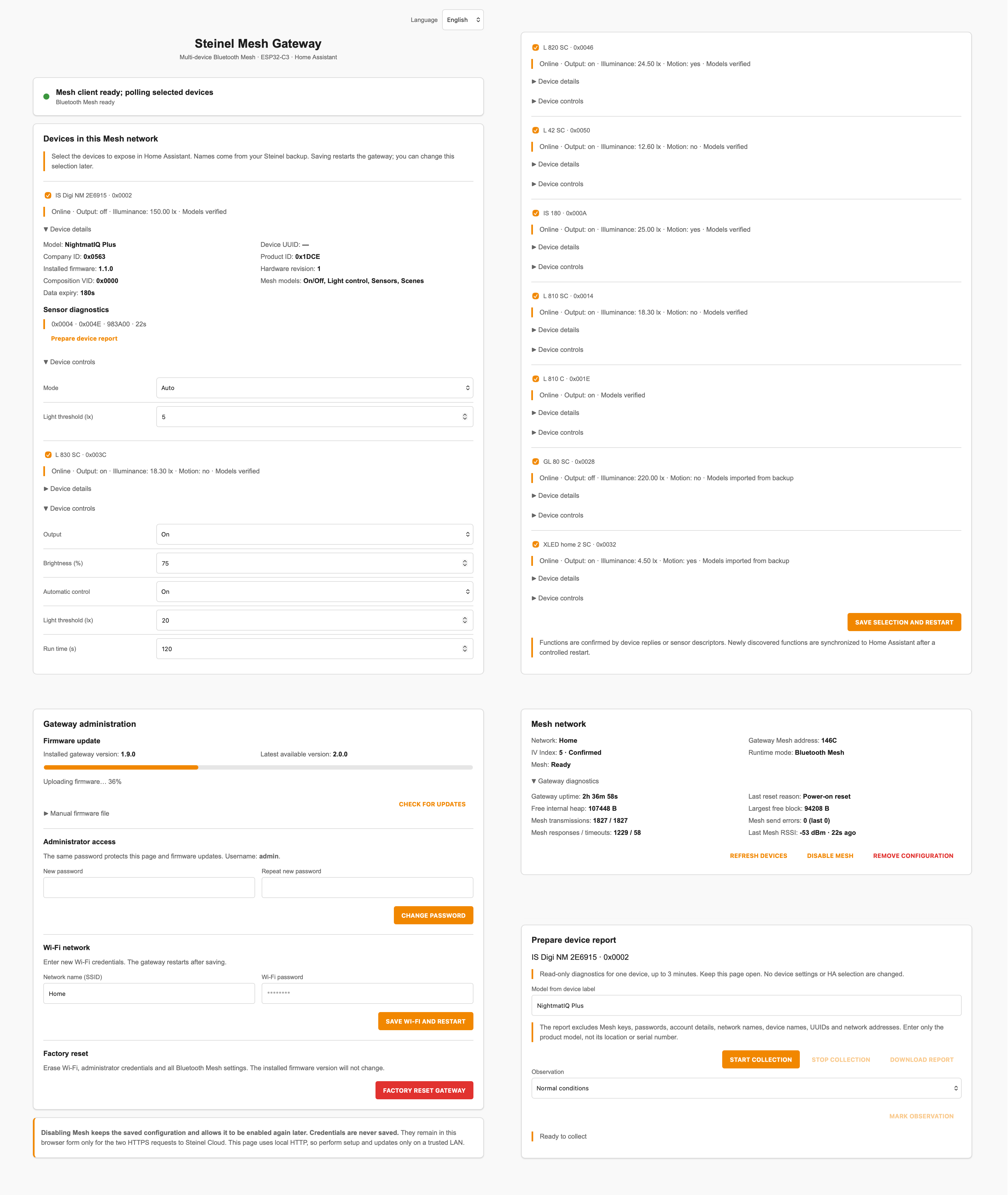Toggle the L 810 C device checkbox
The width and height of the screenshot is (1008, 1195).
pos(535,379)
